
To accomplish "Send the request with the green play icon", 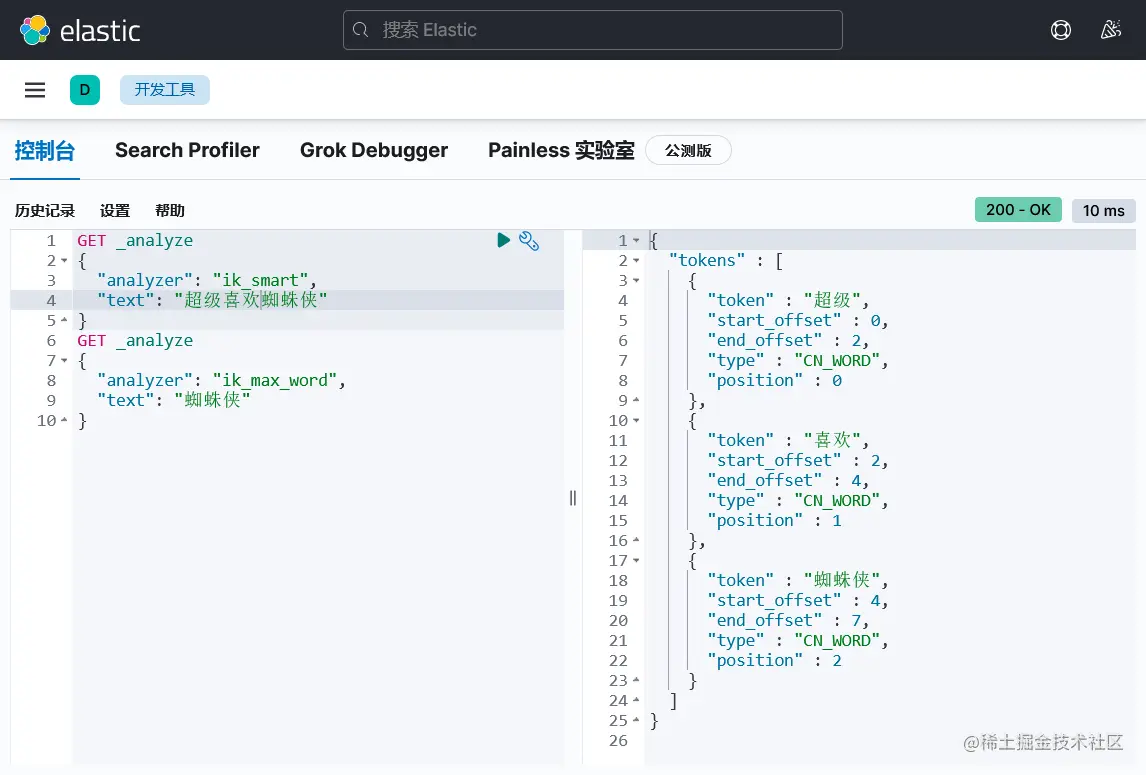I will 504,240.
